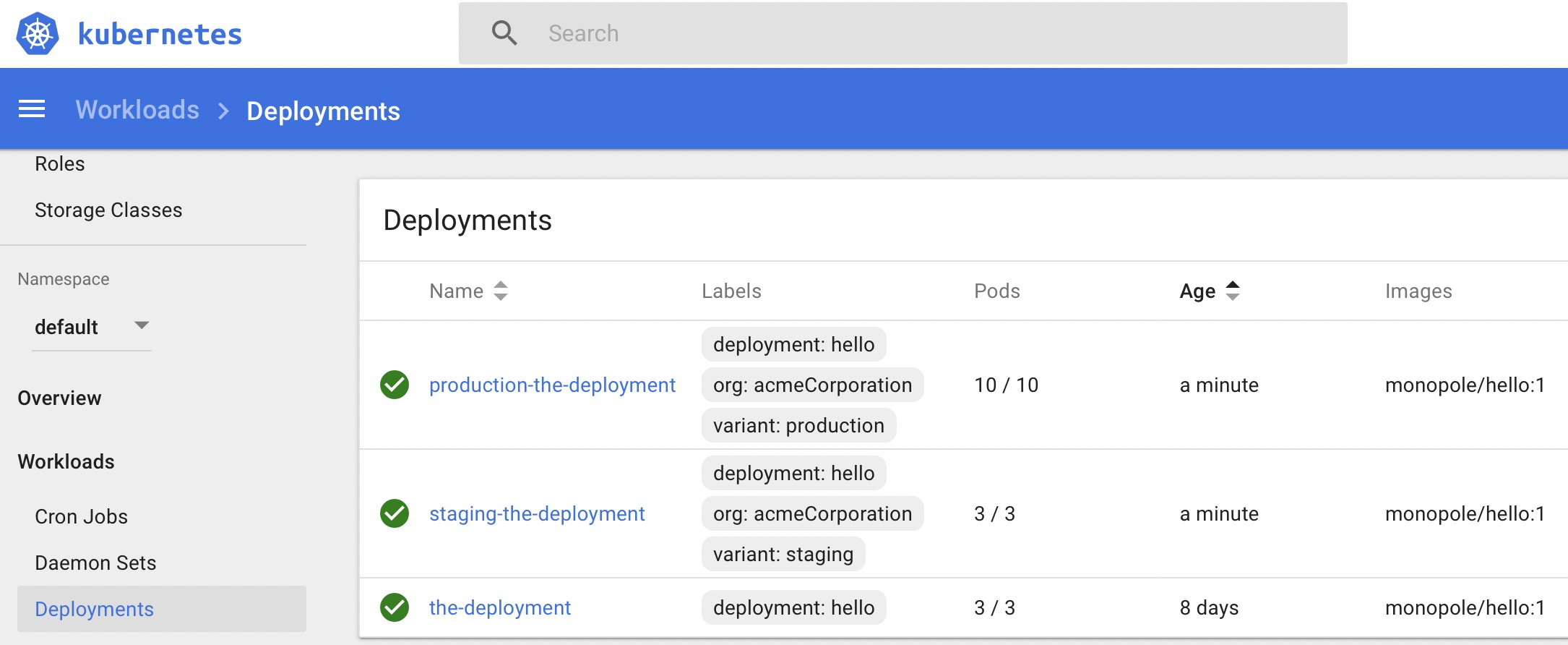Open the hamburger navigation menu
The width and height of the screenshot is (1568, 645).
pyautogui.click(x=32, y=109)
